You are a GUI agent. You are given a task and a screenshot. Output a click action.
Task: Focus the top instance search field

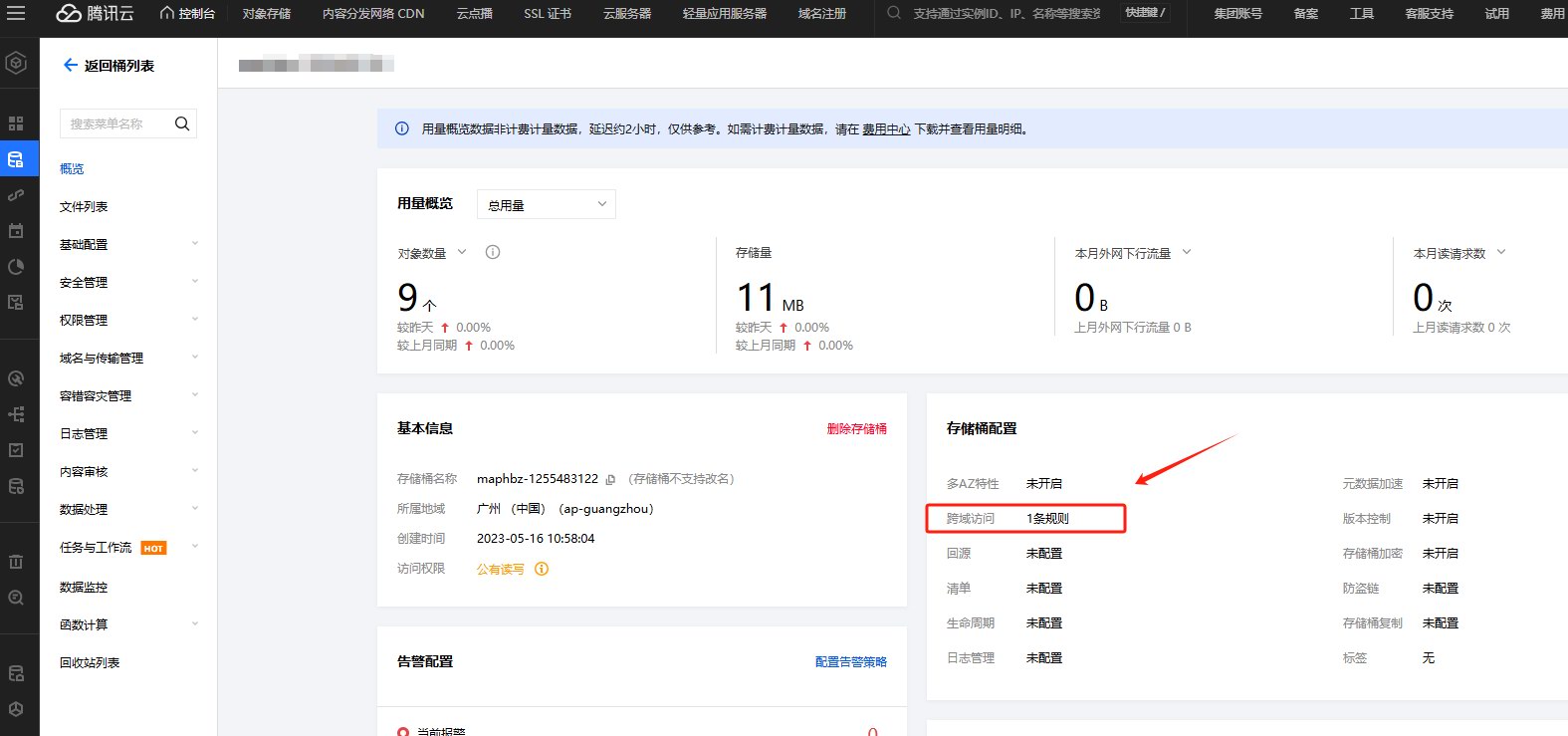pyautogui.click(x=1008, y=13)
